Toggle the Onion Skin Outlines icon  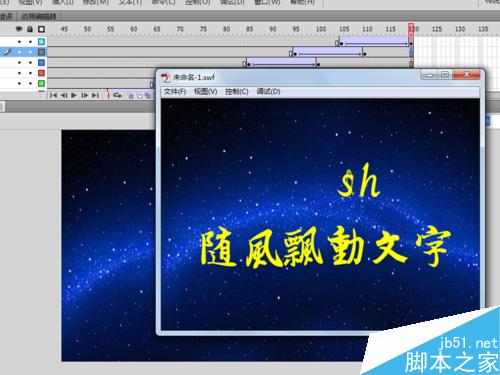(x=140, y=96)
